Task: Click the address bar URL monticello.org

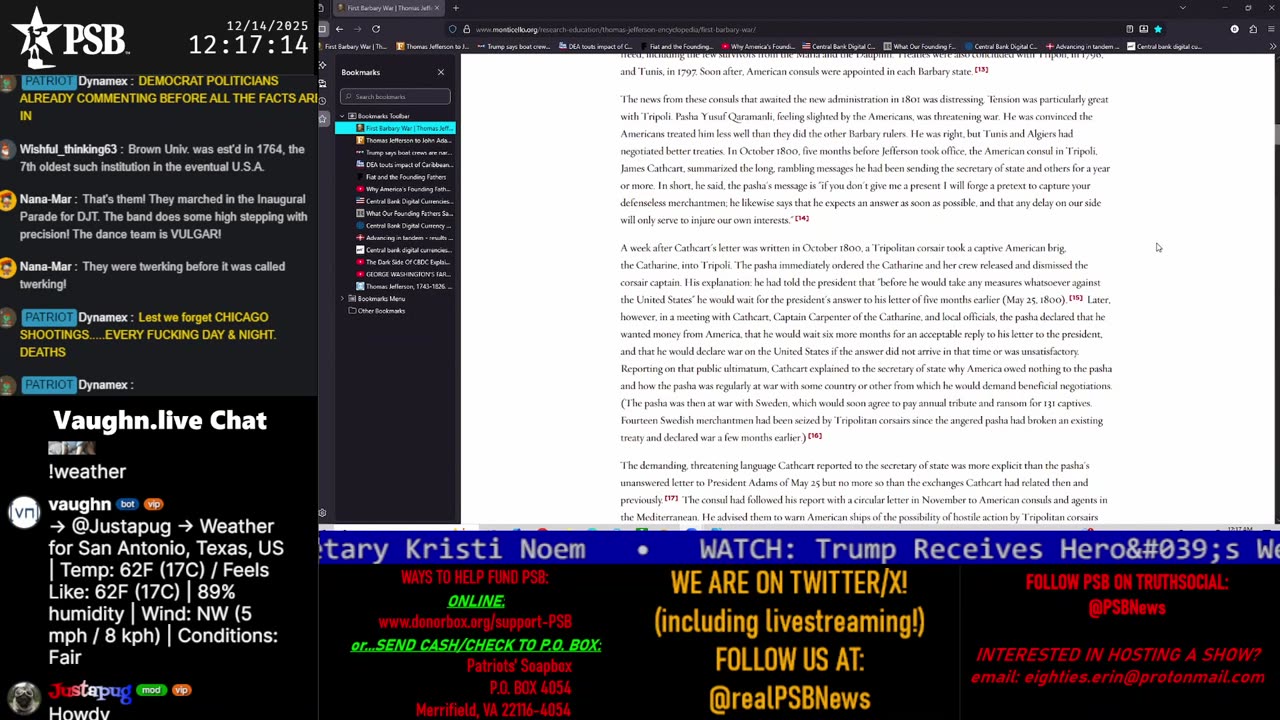Action: click(615, 29)
